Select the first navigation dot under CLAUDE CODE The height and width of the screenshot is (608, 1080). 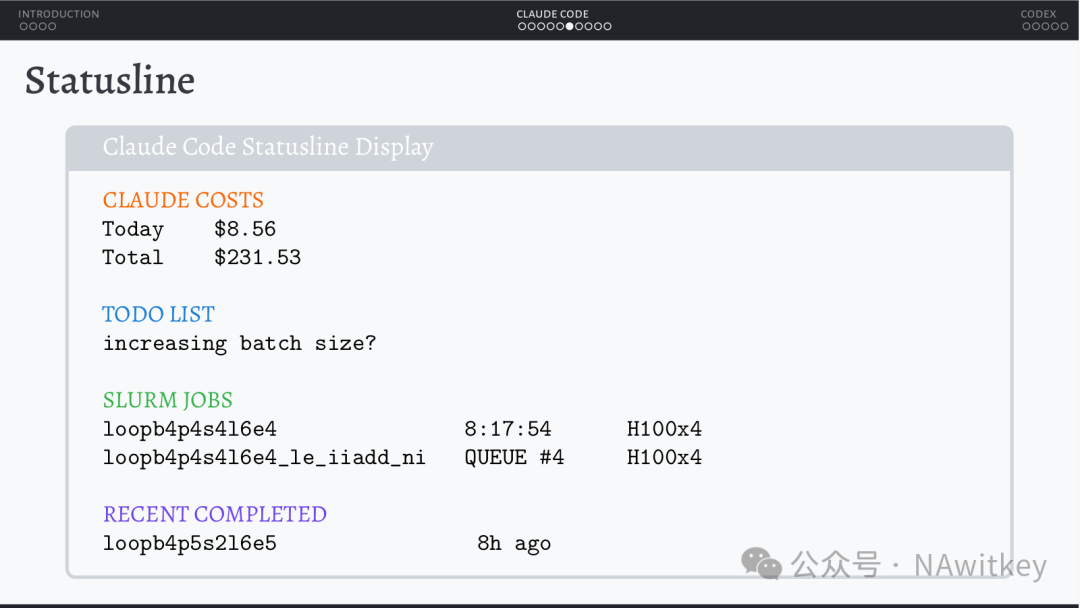[522, 27]
